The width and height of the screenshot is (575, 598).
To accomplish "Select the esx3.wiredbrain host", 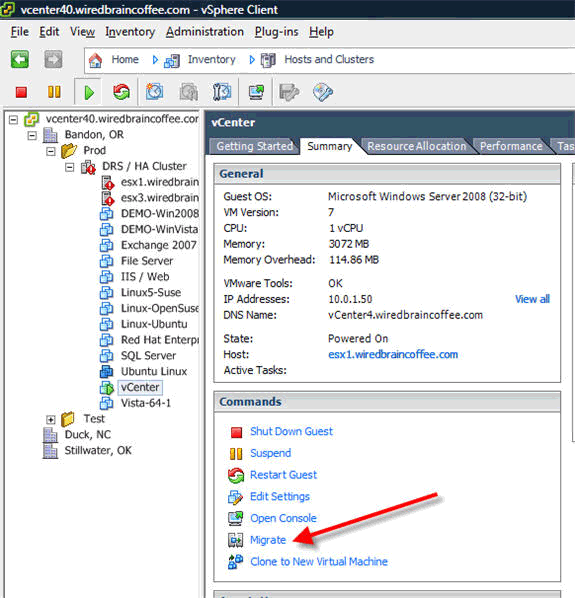I will click(x=160, y=198).
